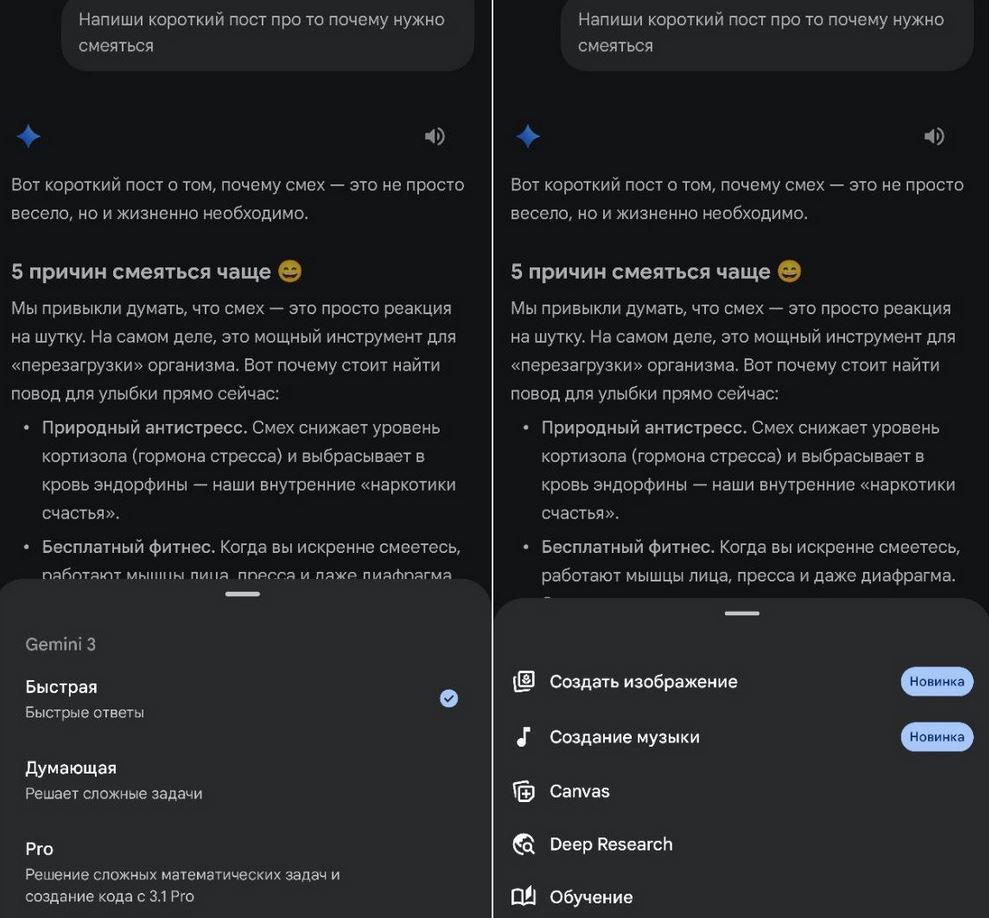Click the user prompt bubble about laughter
Screen dimensions: 989x918
[265, 34]
